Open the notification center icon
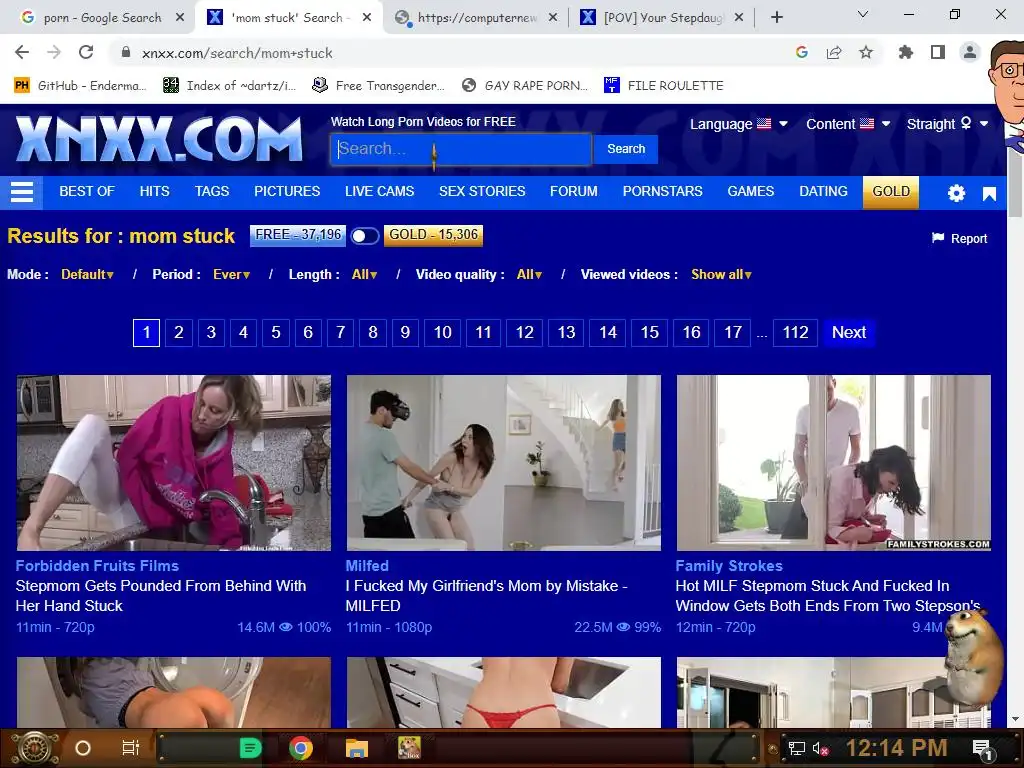The image size is (1024, 768). pyautogui.click(x=982, y=748)
